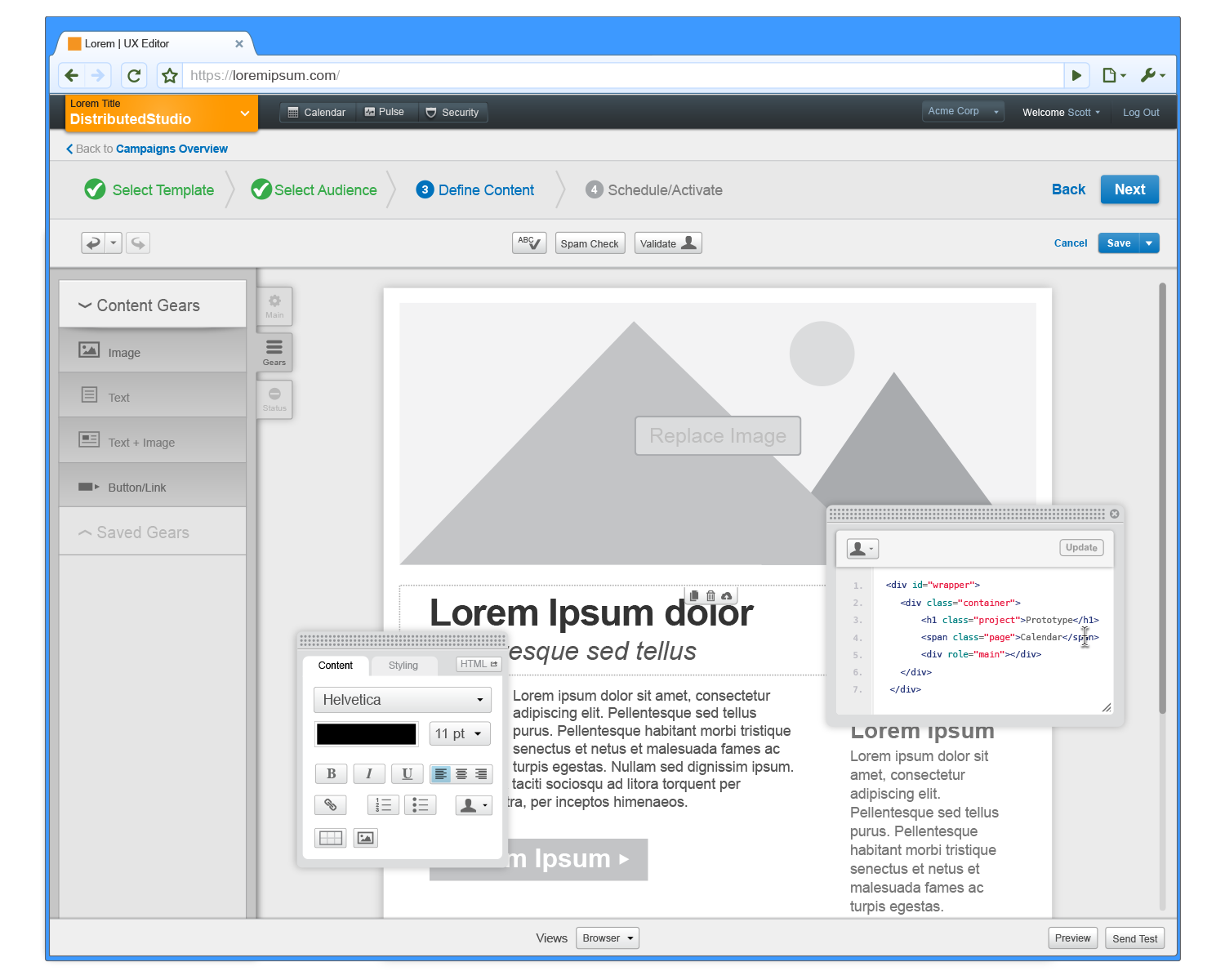Open the personalization person dropdown in text editor

coord(474,805)
